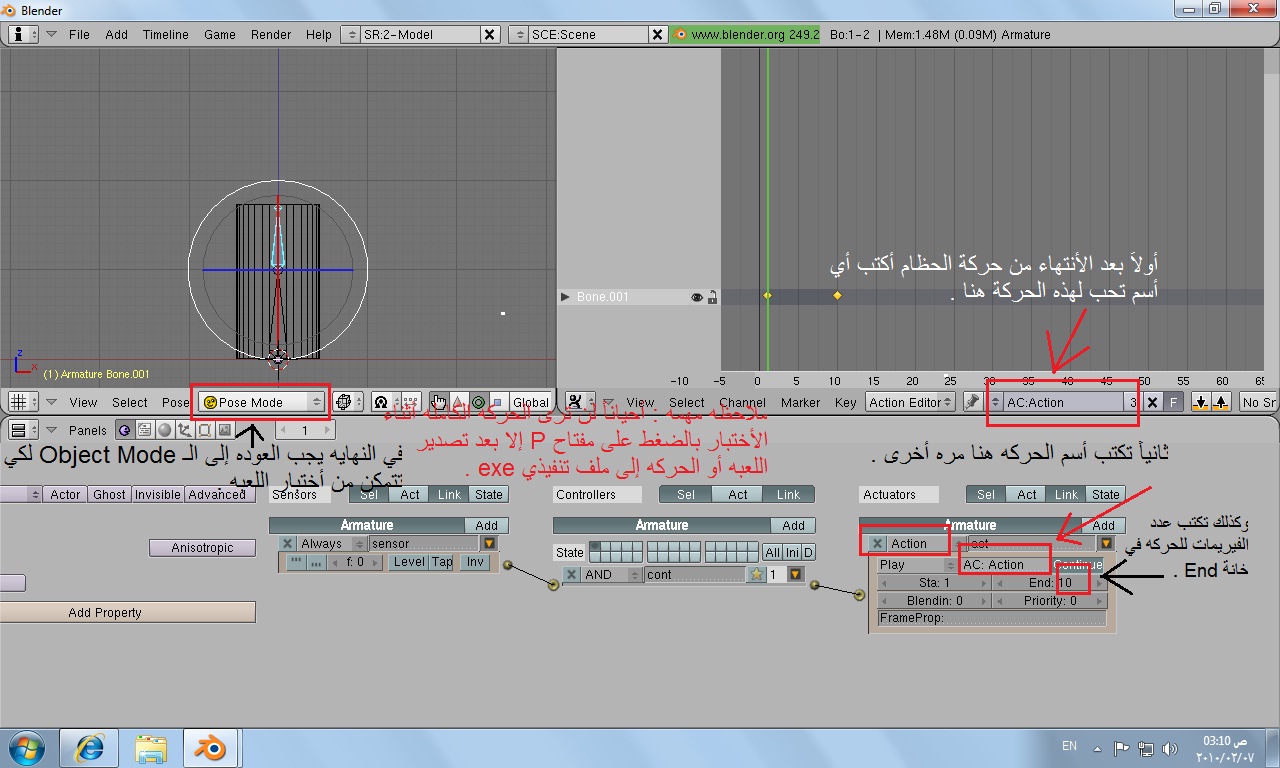The image size is (1280, 768).
Task: Expand the Bone.001 channel triangle
Action: (x=565, y=297)
